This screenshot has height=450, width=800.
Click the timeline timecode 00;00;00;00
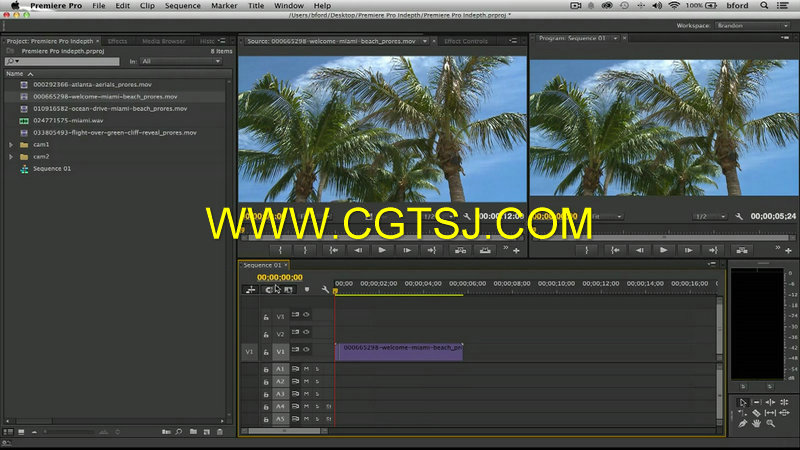(280, 278)
